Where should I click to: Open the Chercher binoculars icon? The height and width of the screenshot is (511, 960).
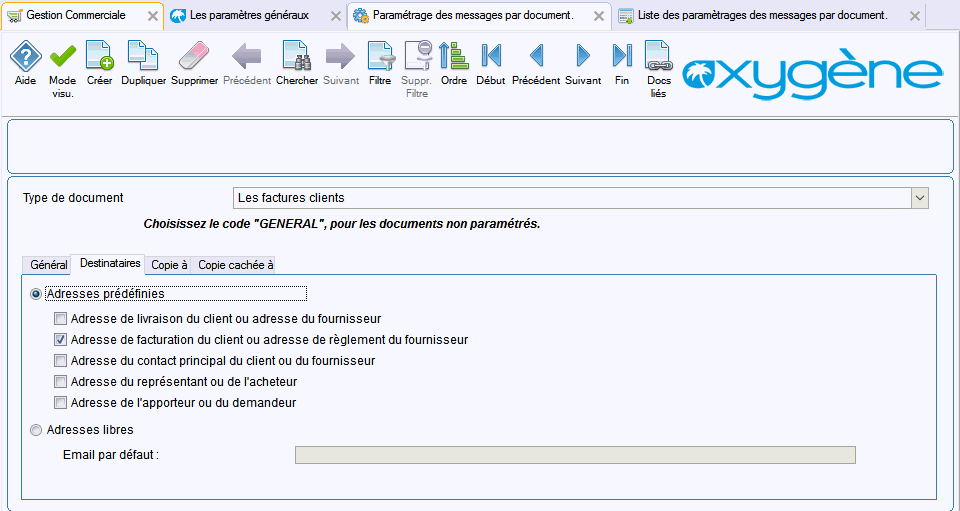[297, 56]
